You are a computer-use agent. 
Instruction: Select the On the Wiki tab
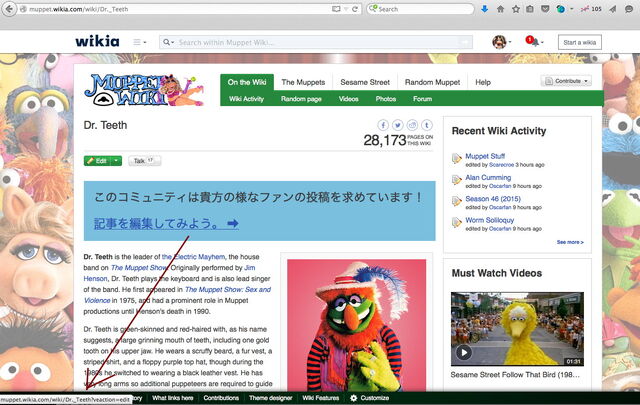pyautogui.click(x=247, y=82)
